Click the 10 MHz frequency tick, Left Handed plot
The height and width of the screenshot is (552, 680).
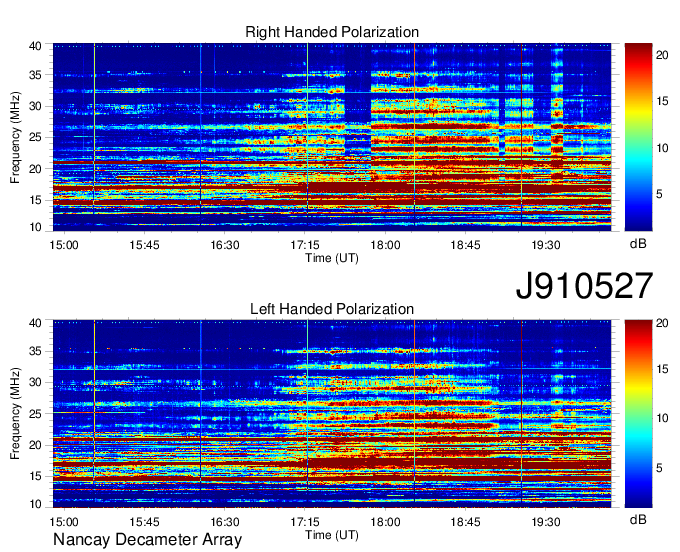coord(35,504)
